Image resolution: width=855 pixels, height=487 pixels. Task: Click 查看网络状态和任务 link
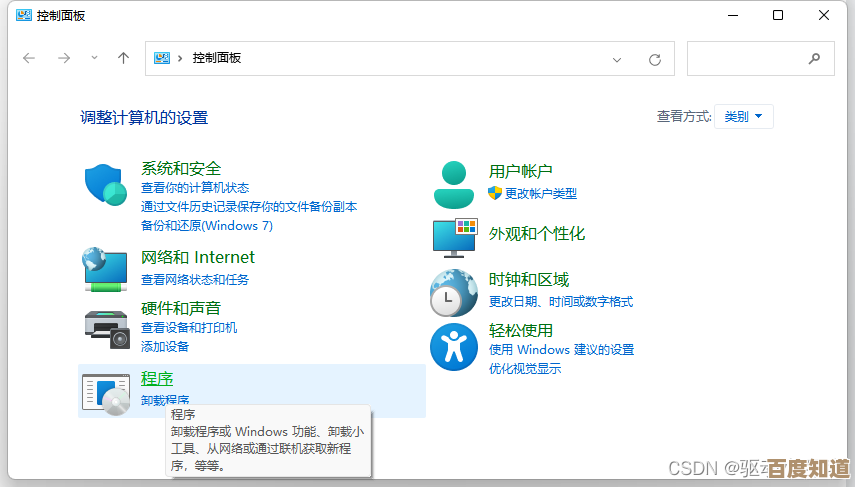pyautogui.click(x=195, y=280)
